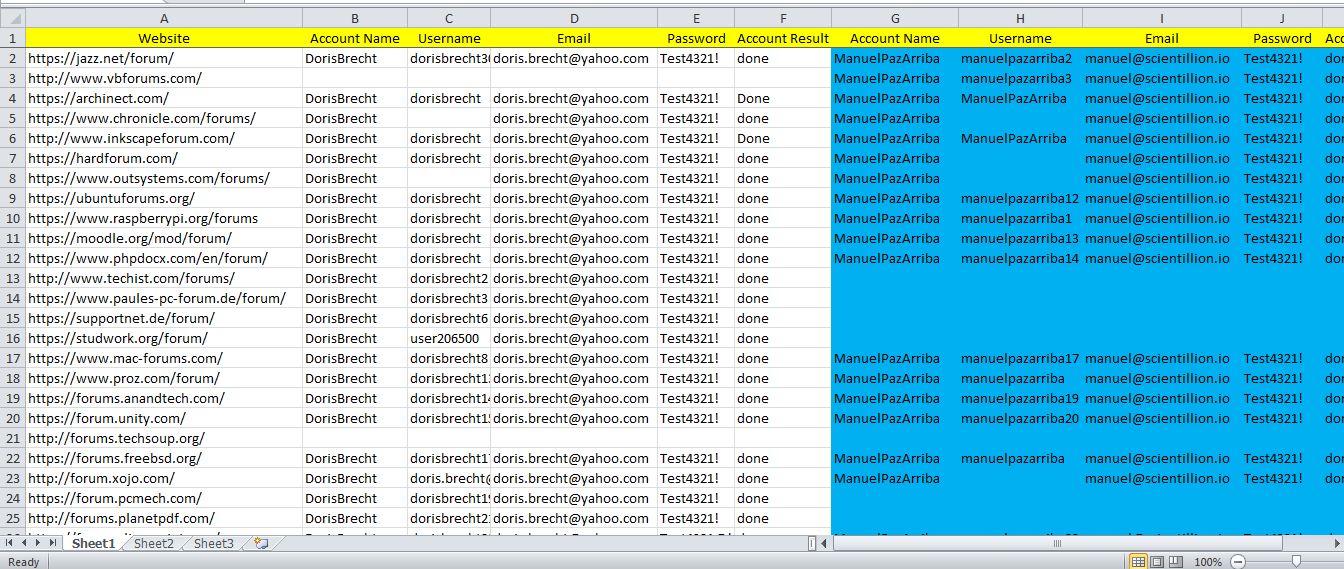1344x569 pixels.
Task: Click the next sheet navigation arrow
Action: [x=38, y=543]
